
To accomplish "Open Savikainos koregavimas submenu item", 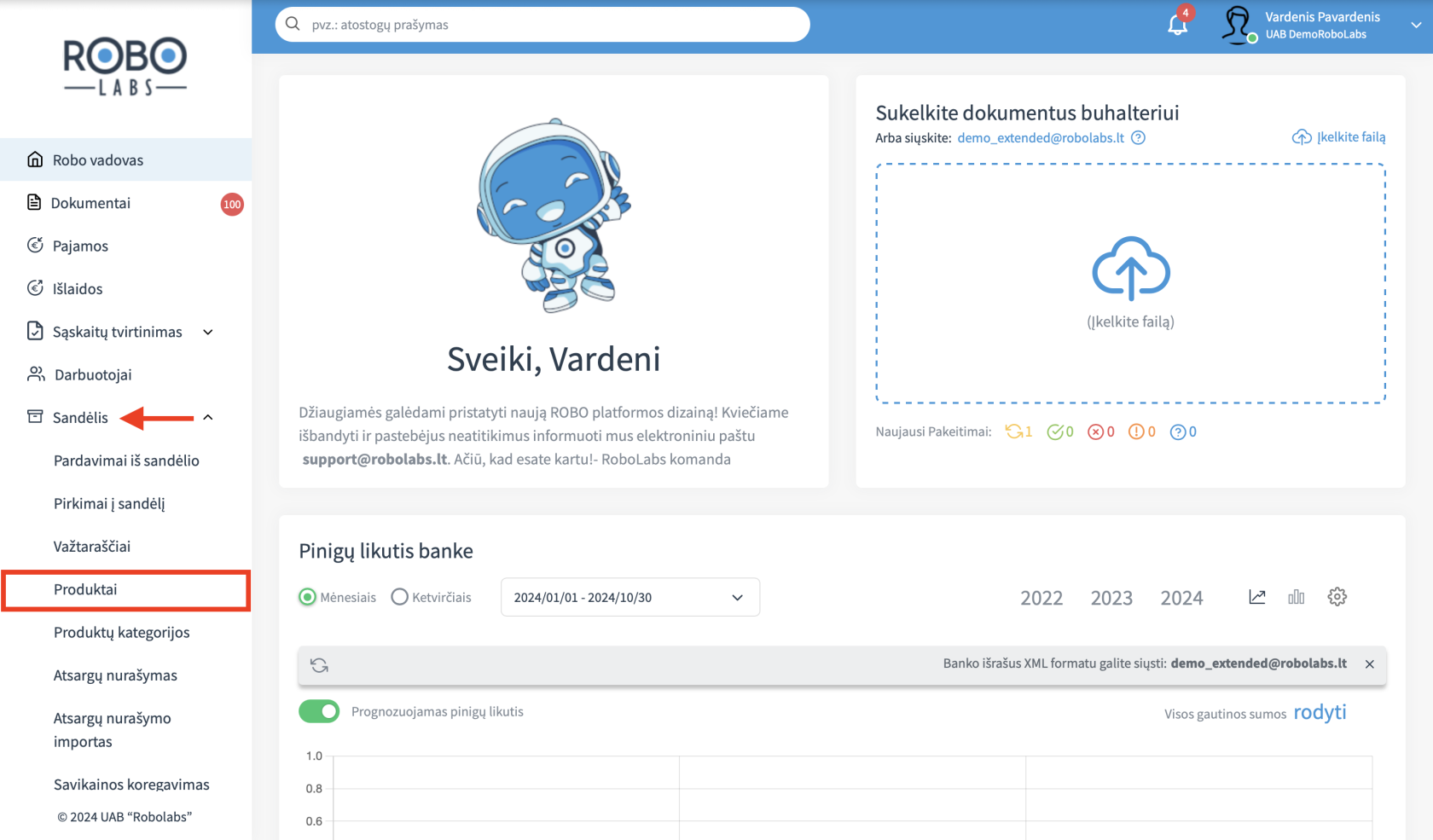I will coord(131,785).
